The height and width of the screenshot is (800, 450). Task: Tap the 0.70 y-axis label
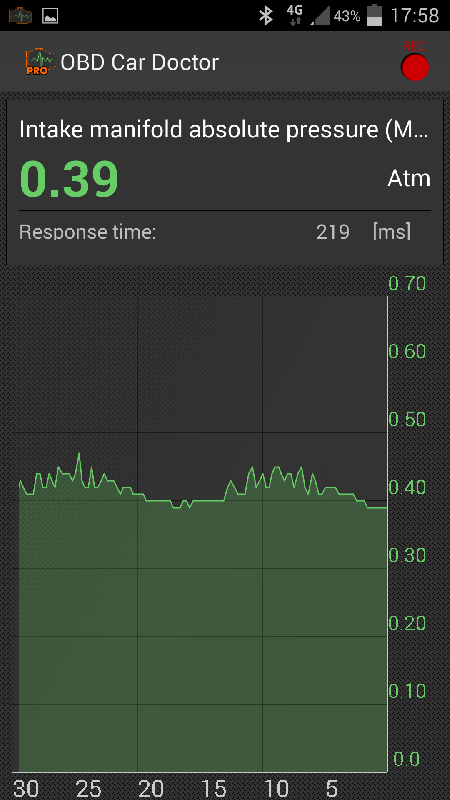tap(407, 283)
